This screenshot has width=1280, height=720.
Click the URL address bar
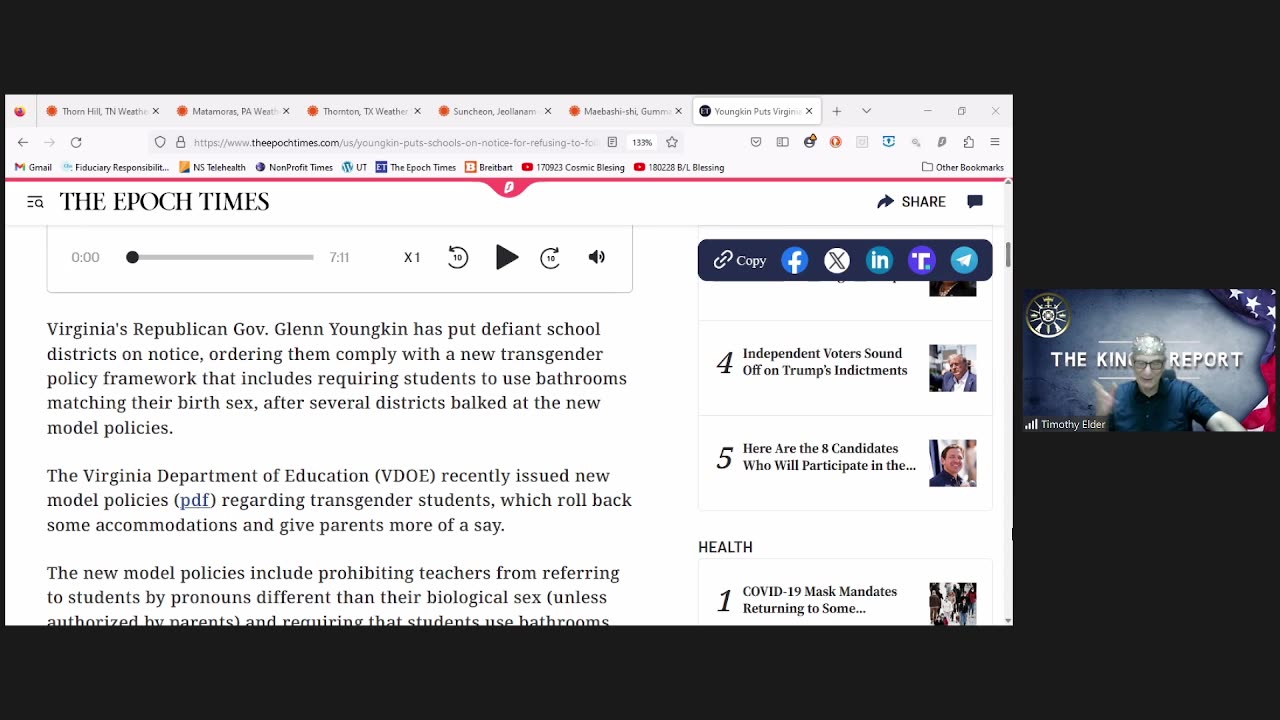tap(395, 142)
